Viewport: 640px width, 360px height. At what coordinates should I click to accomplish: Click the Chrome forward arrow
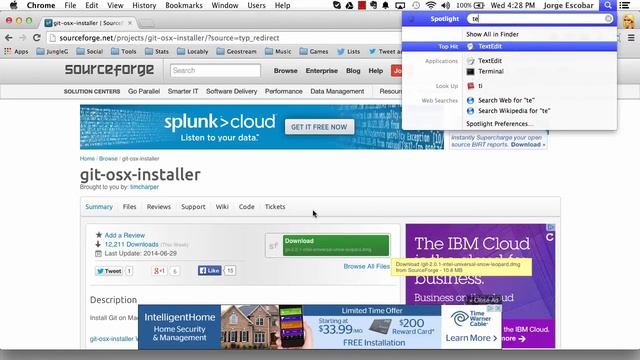(x=22, y=38)
